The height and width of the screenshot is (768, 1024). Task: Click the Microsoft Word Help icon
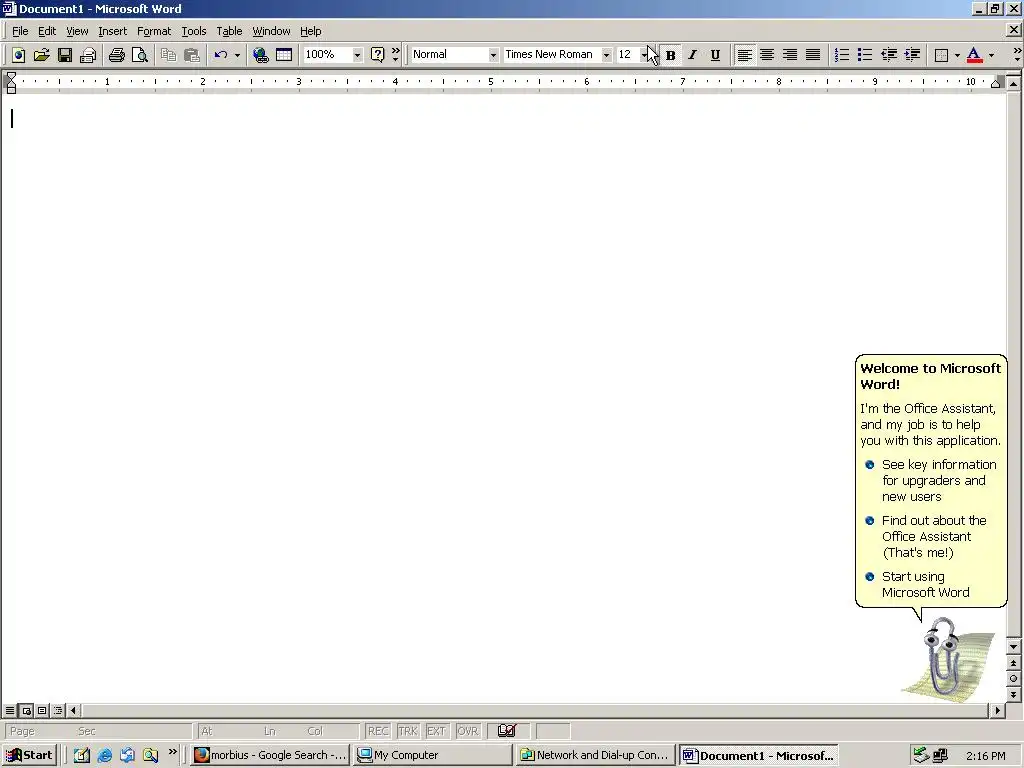(x=377, y=55)
